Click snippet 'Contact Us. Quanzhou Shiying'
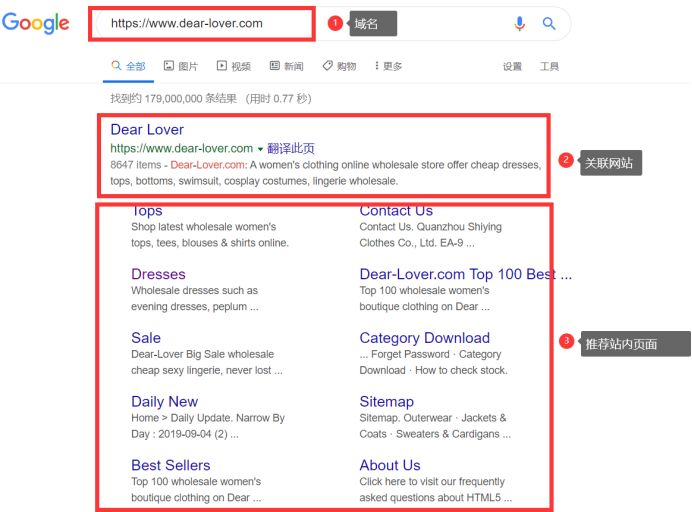 pyautogui.click(x=430, y=227)
